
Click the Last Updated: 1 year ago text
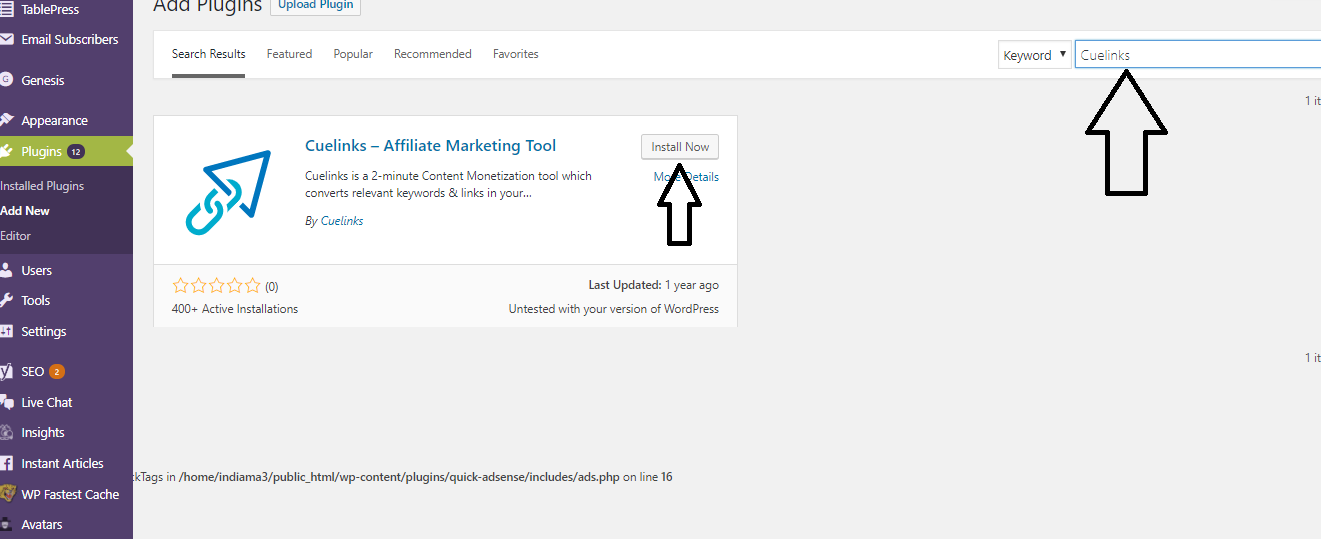click(653, 285)
